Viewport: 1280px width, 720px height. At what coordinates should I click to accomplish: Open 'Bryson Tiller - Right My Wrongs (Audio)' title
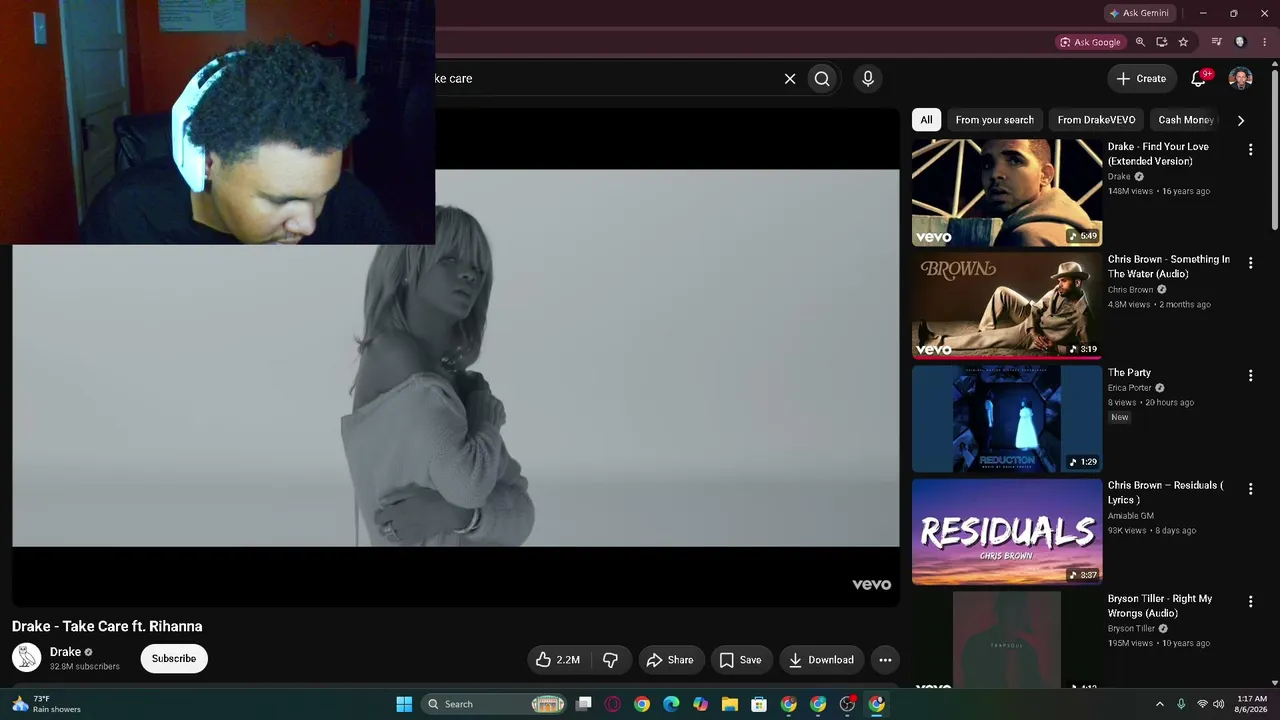[x=1160, y=606]
